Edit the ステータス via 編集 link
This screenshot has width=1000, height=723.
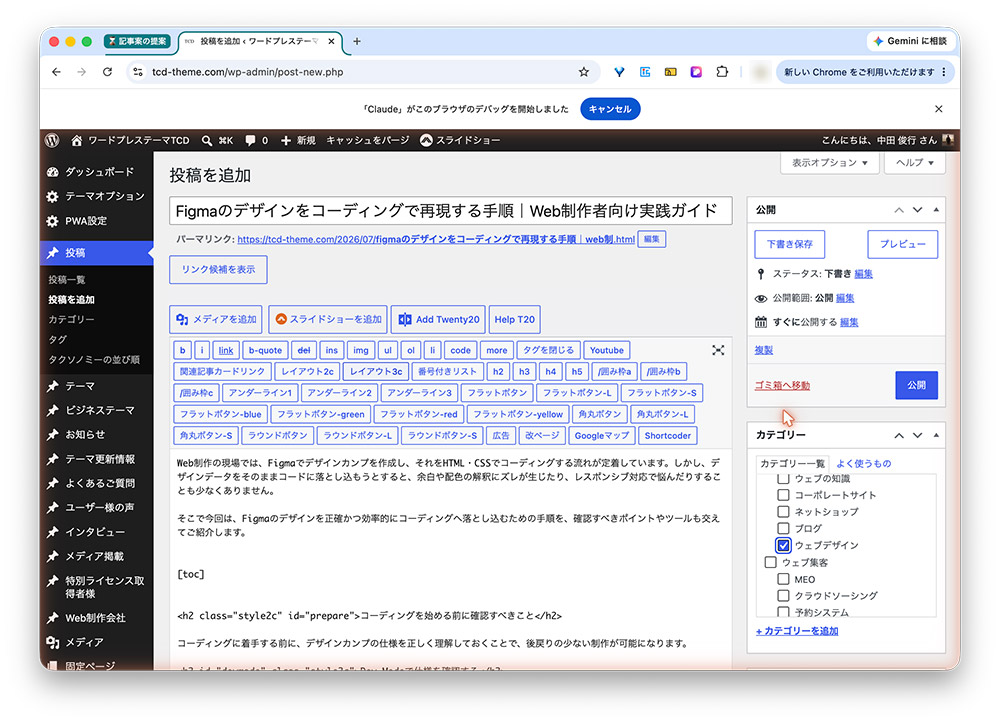coord(864,274)
